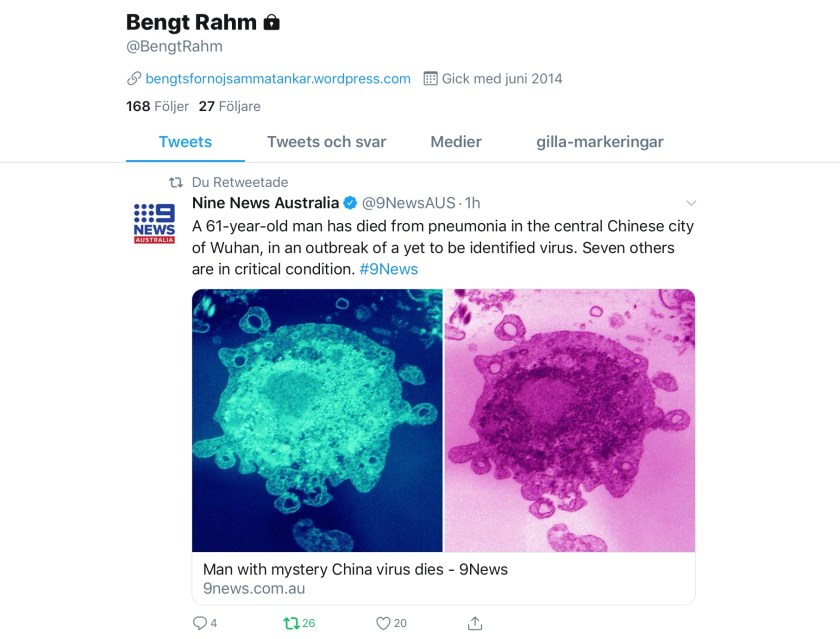Open the Tweets och svar tab
The image size is (840, 639).
pyautogui.click(x=326, y=142)
